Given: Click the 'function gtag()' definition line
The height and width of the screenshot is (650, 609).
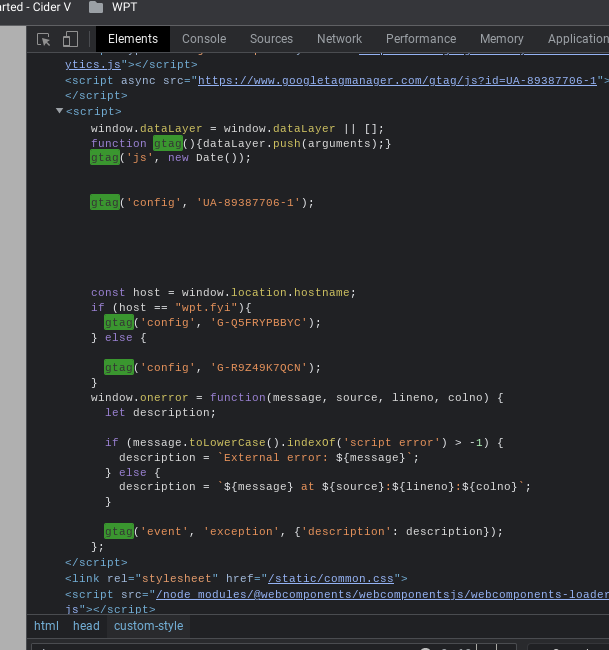Looking at the screenshot, I should pyautogui.click(x=241, y=143).
